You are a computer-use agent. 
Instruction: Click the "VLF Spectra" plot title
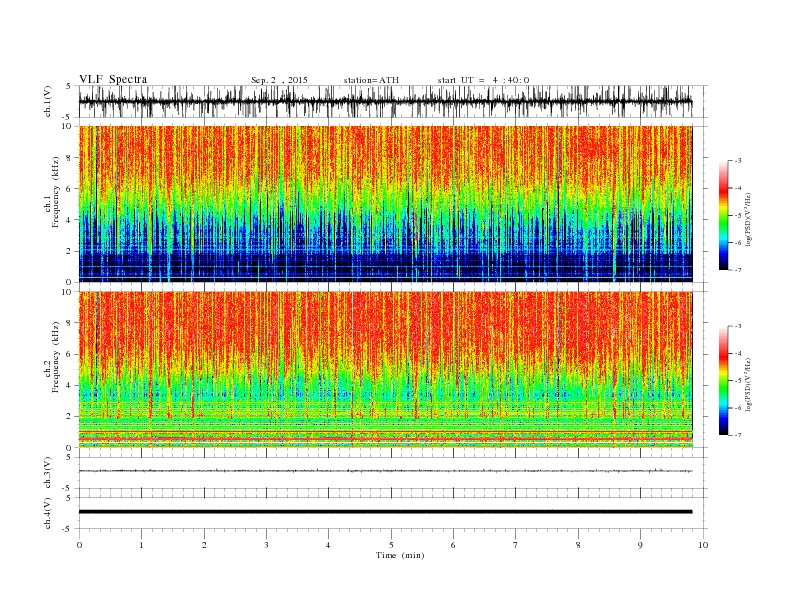(x=113, y=79)
